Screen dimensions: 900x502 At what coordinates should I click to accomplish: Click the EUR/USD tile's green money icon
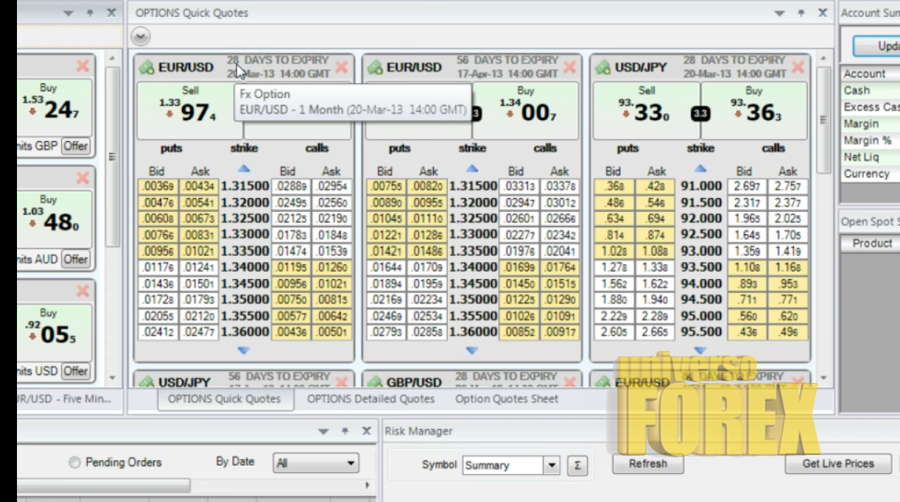click(147, 67)
